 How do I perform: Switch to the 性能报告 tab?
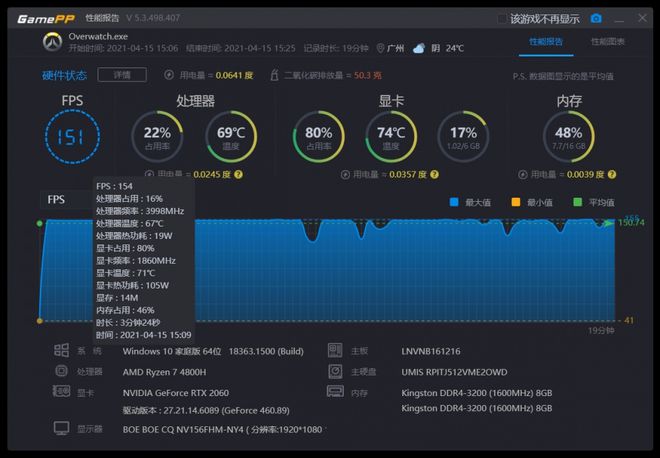pyautogui.click(x=546, y=41)
